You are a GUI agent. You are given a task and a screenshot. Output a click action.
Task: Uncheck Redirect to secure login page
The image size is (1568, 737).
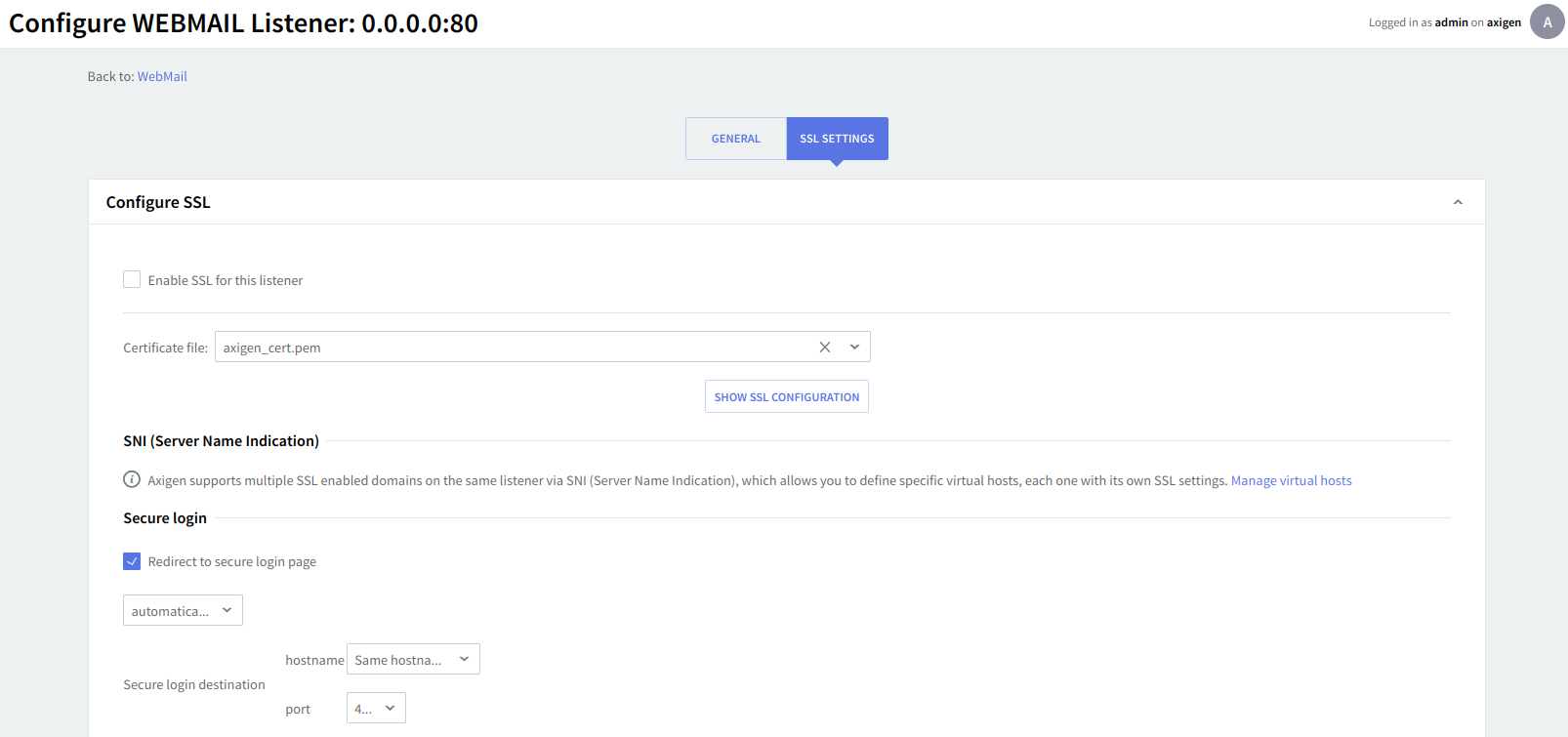click(x=132, y=561)
